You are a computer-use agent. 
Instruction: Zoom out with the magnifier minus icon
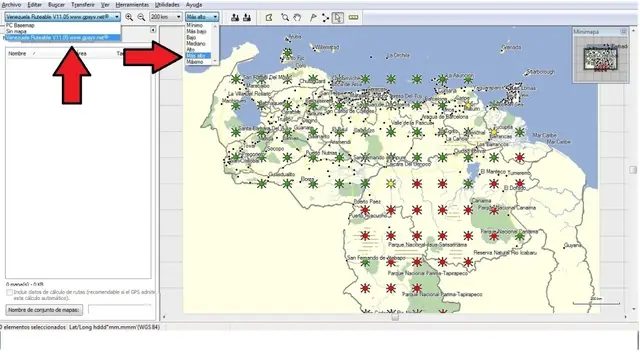point(141,17)
